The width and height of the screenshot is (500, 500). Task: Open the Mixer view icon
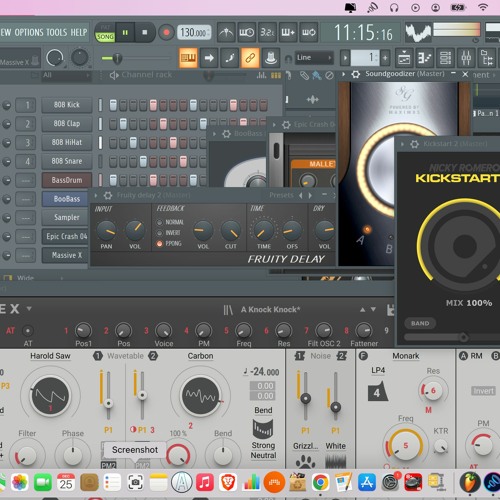(x=466, y=58)
